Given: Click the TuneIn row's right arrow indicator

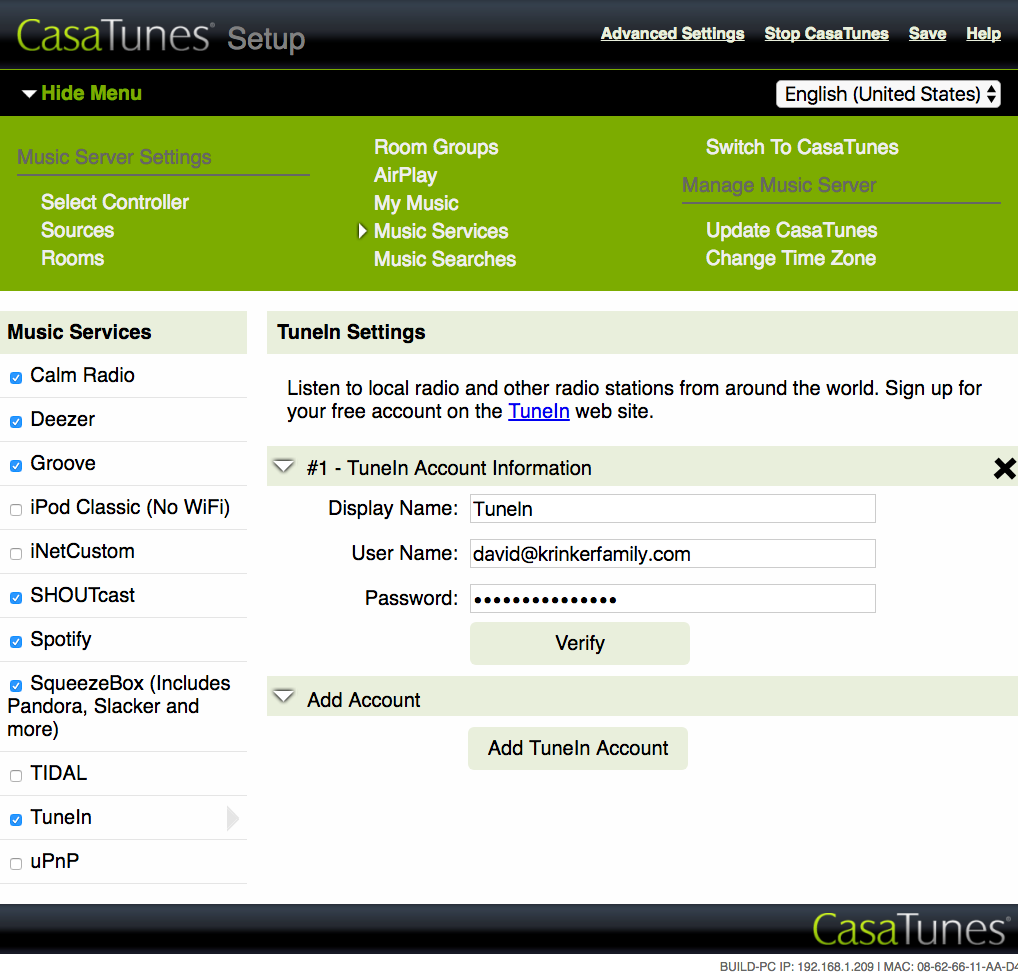Looking at the screenshot, I should tap(232, 818).
